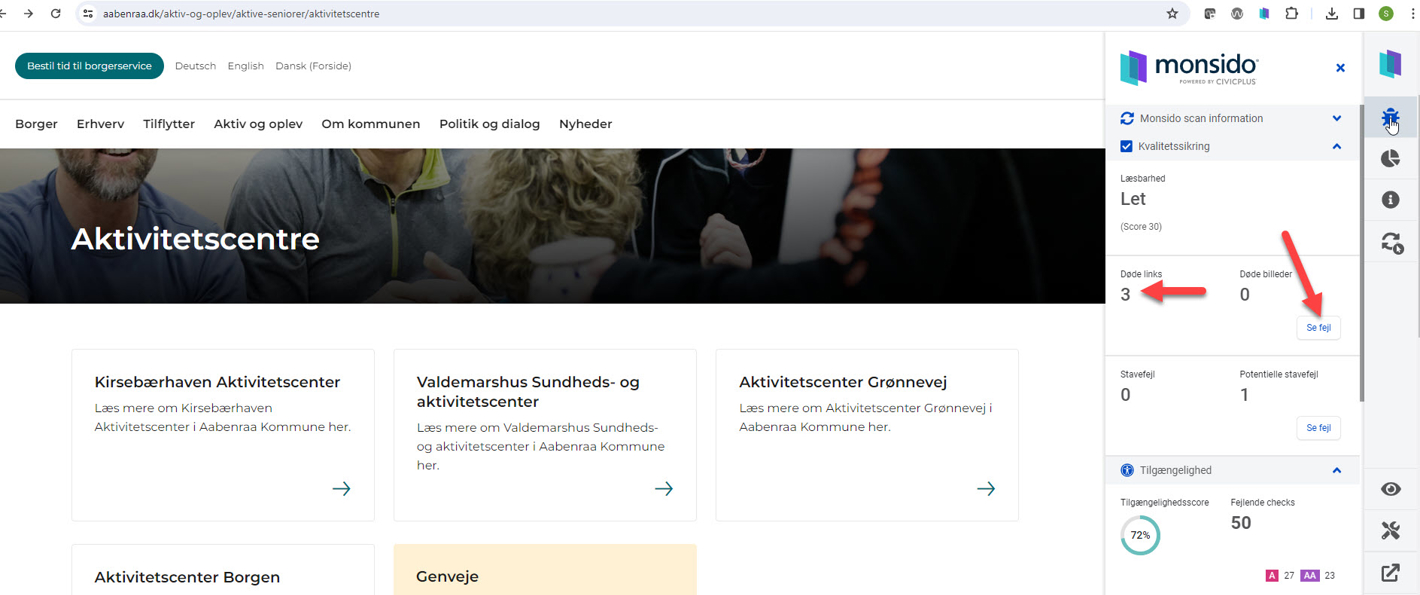Click the open in new window icon
Image resolution: width=1420 pixels, height=595 pixels.
(1390, 573)
